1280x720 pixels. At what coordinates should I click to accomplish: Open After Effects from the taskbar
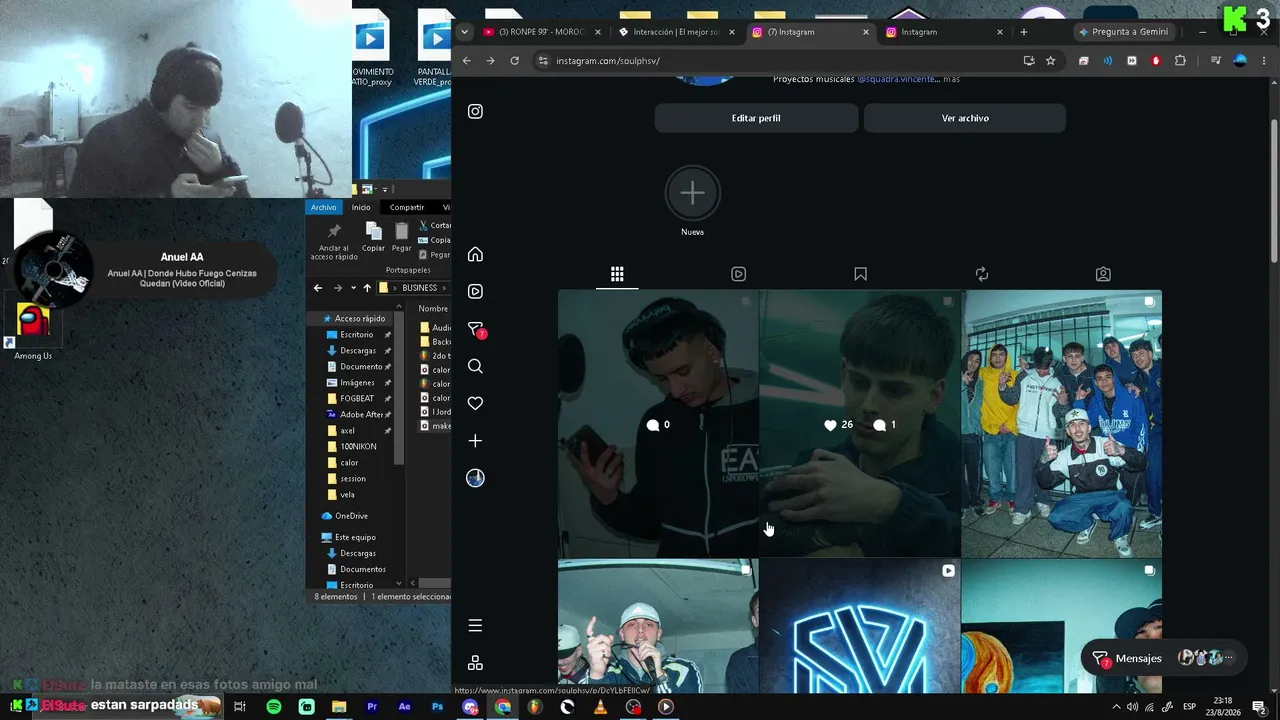point(404,707)
